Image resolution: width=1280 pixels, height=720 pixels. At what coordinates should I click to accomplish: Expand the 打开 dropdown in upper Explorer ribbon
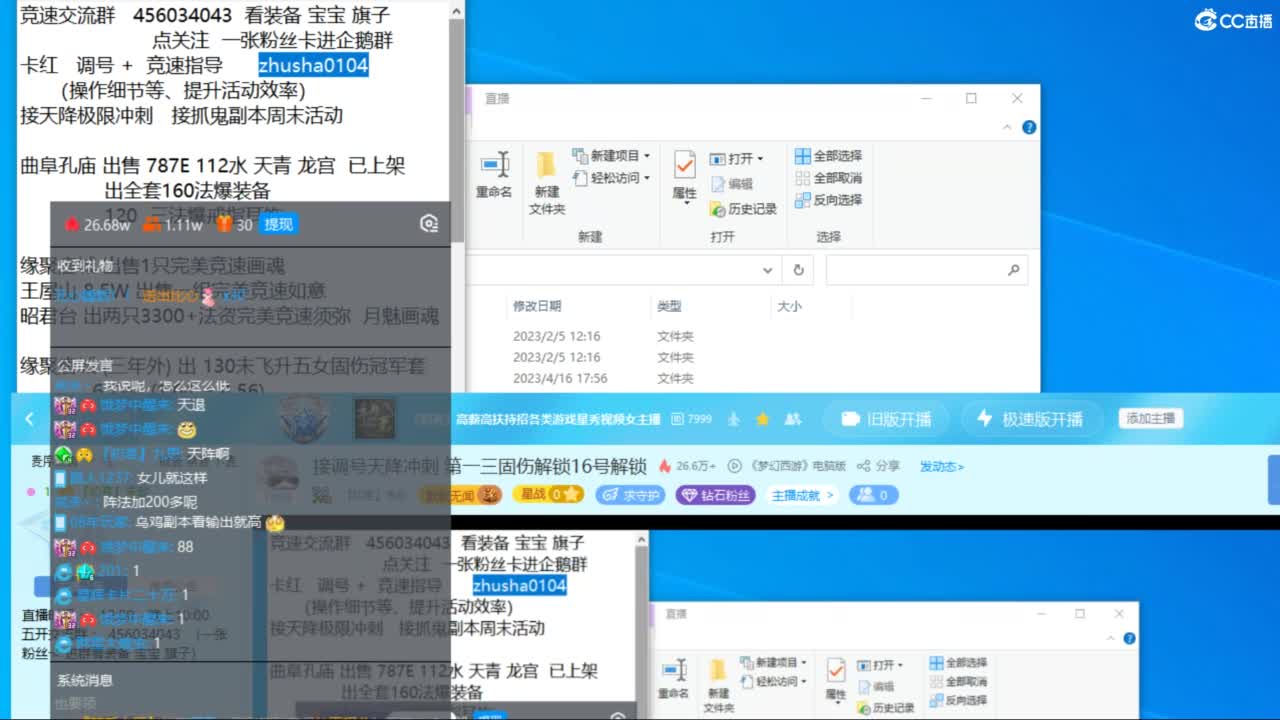737,159
